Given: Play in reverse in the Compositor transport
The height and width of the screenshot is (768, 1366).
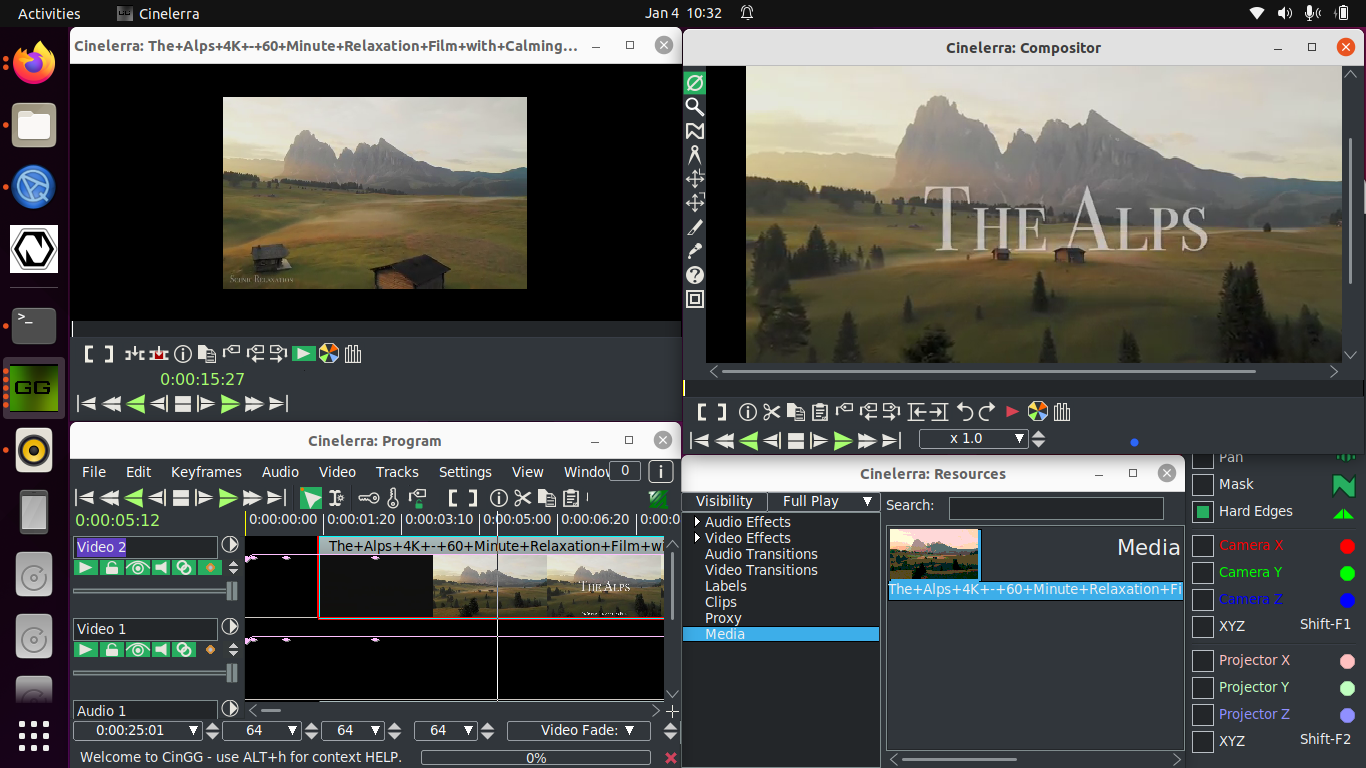Looking at the screenshot, I should point(747,440).
